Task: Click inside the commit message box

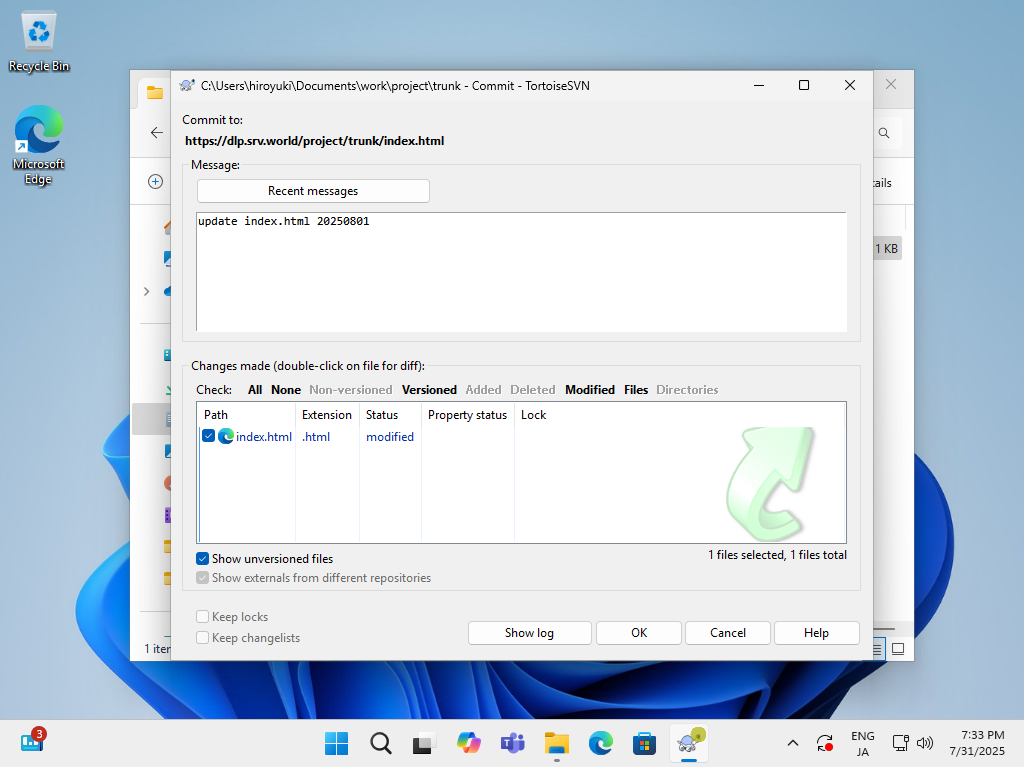Action: 521,272
